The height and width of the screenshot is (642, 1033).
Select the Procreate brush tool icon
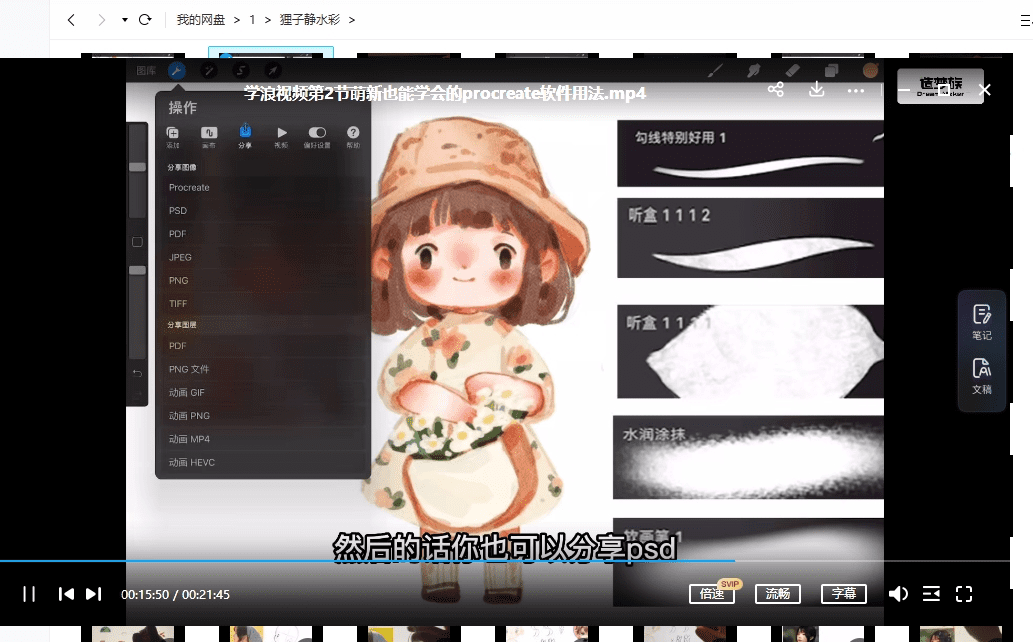pos(715,71)
